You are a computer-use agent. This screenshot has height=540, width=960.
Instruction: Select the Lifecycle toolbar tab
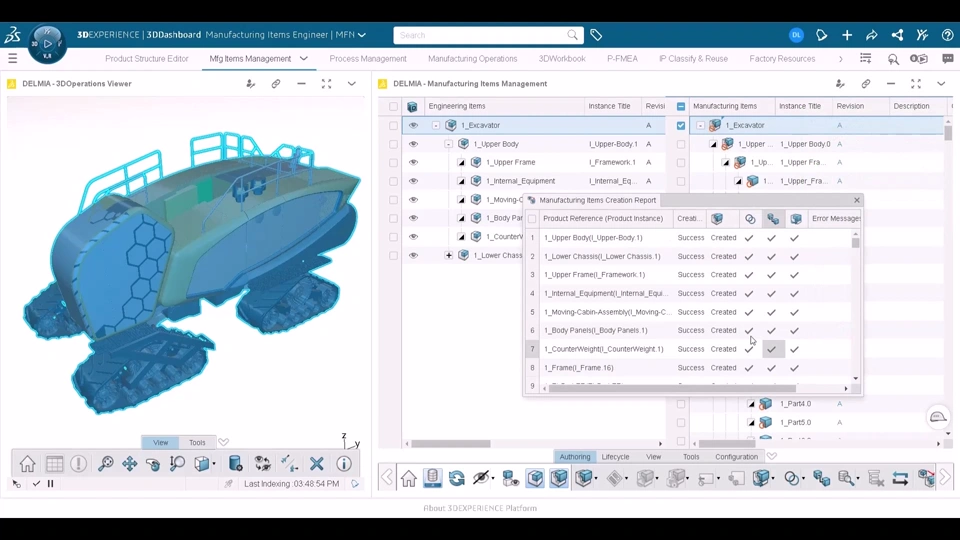pos(615,457)
